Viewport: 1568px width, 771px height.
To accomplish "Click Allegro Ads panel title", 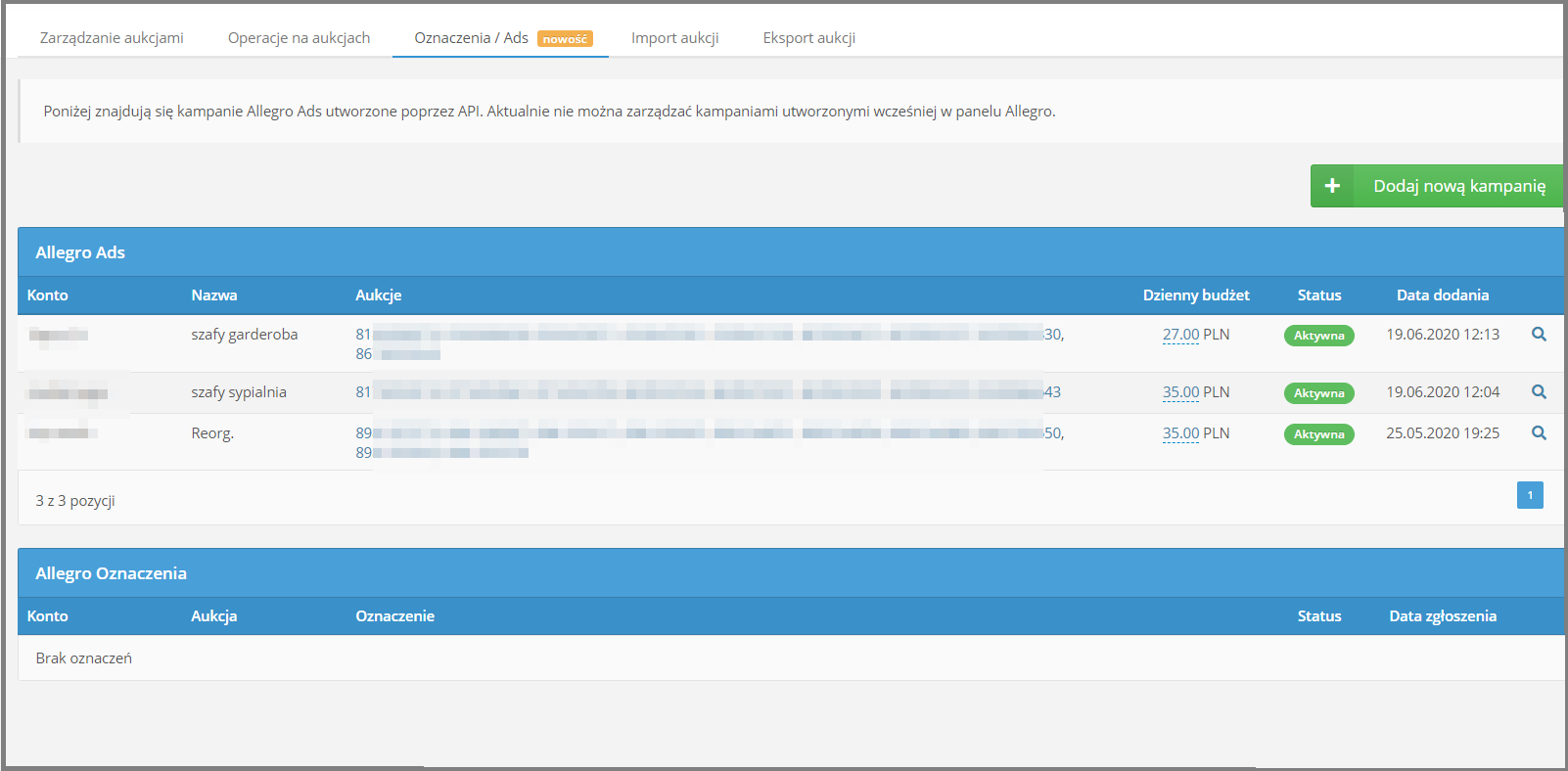I will tap(80, 252).
